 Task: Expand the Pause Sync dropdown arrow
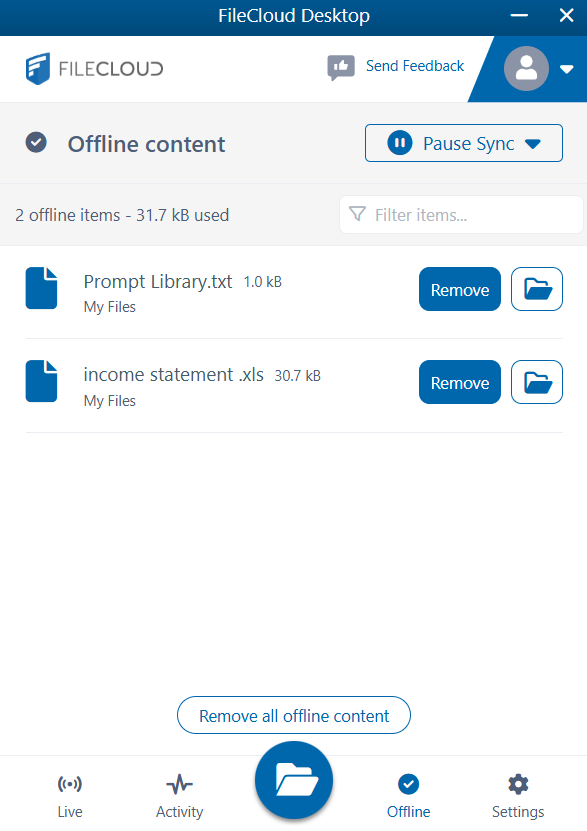(x=533, y=144)
